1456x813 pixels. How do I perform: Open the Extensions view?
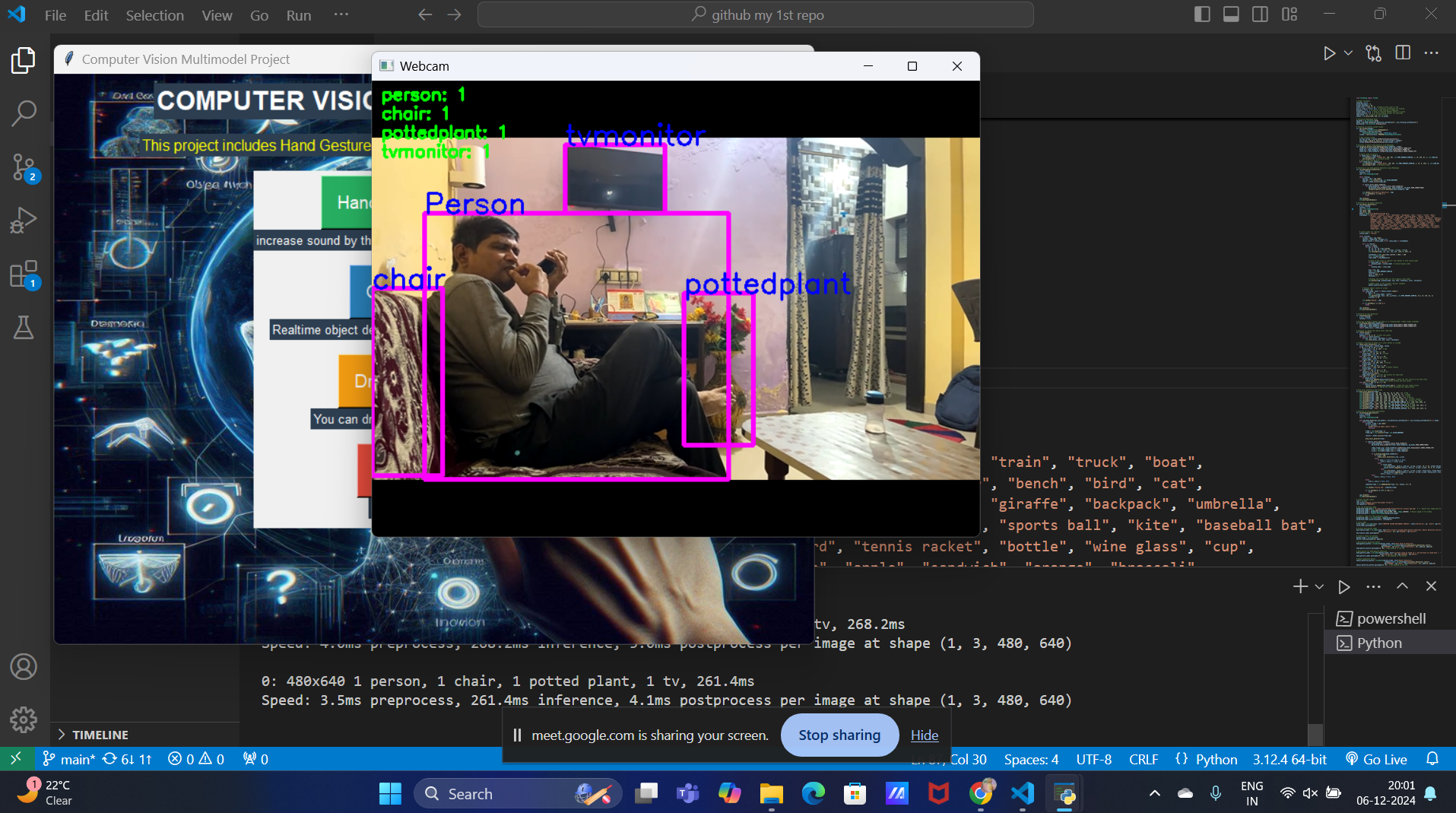pyautogui.click(x=24, y=274)
